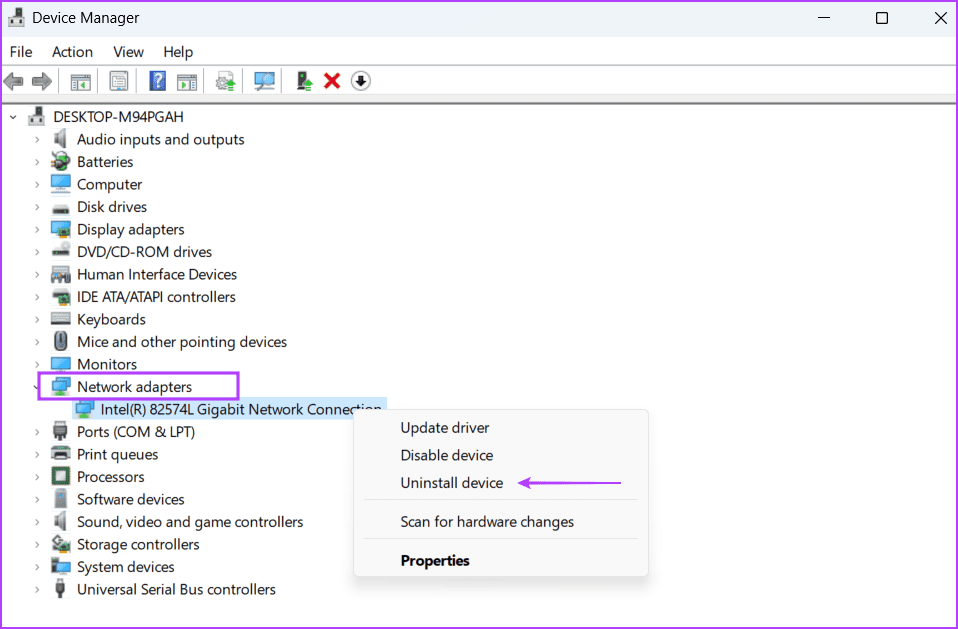Click the Enable device toolbar icon
This screenshot has width=958, height=629.
click(x=304, y=81)
